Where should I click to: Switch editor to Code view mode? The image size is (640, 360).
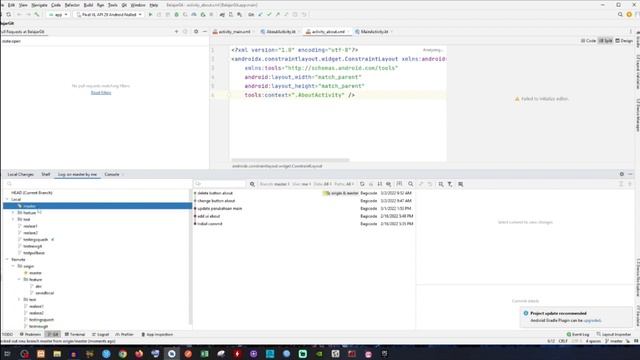tap(588, 41)
